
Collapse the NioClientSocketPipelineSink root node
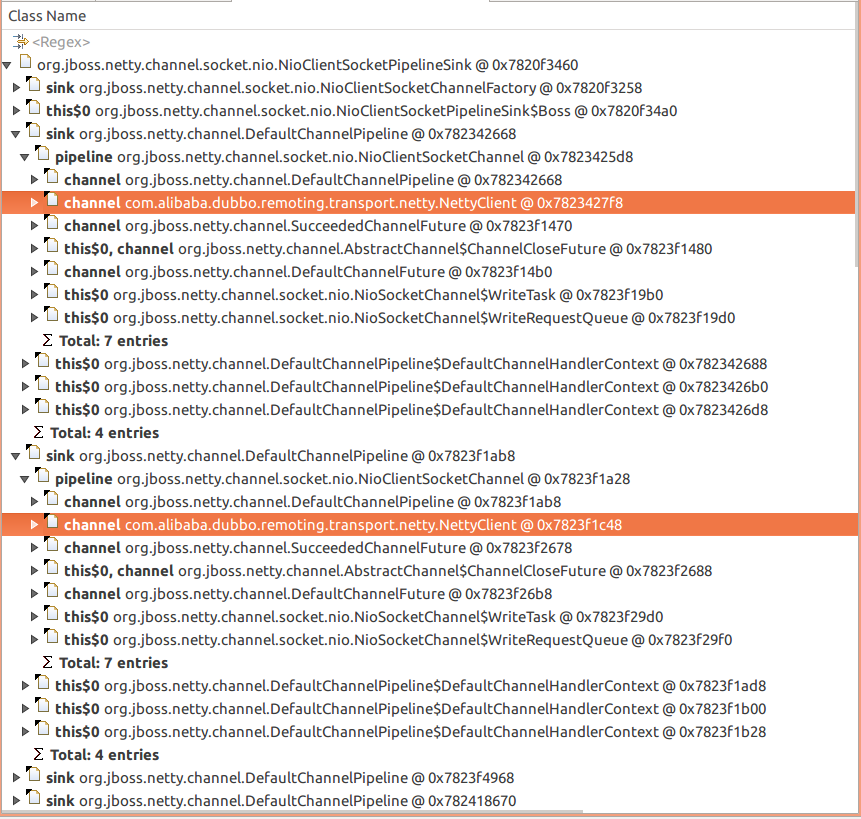tap(8, 65)
